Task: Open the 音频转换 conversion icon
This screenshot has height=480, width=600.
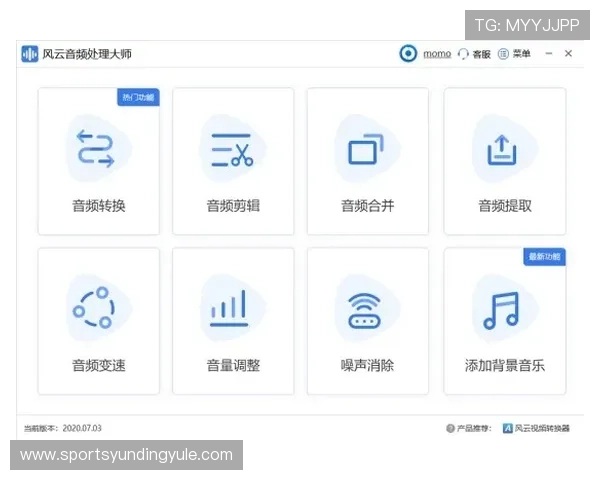Action: (x=96, y=149)
